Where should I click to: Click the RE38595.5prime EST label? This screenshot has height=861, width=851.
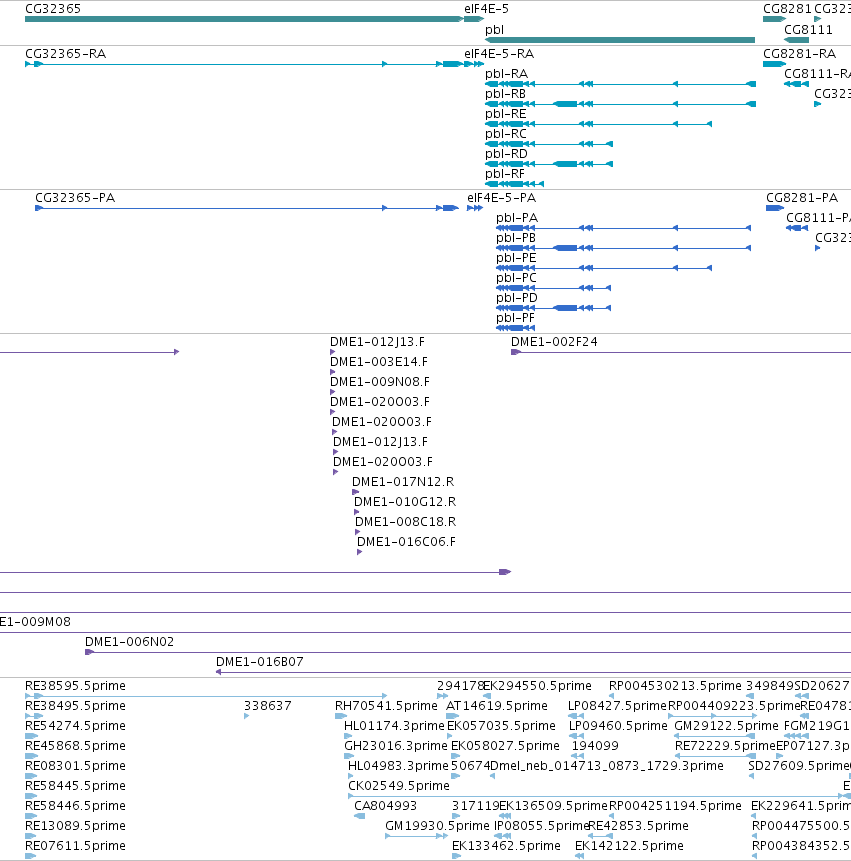click(x=75, y=686)
